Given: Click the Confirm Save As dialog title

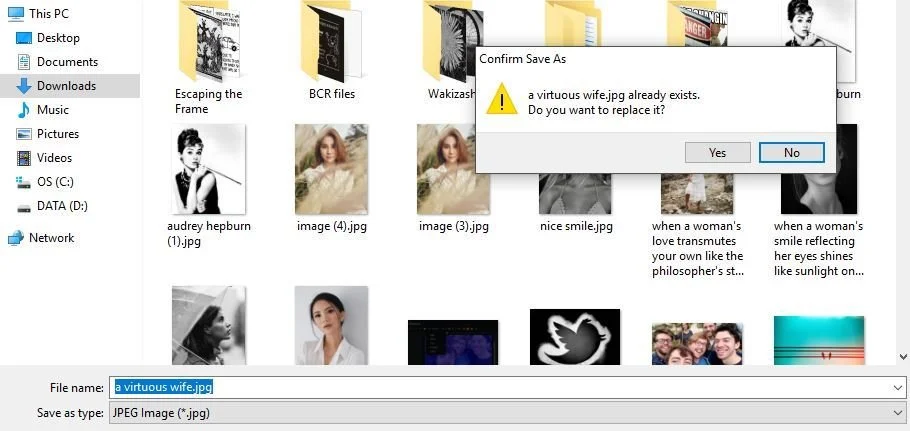Looking at the screenshot, I should point(522,59).
